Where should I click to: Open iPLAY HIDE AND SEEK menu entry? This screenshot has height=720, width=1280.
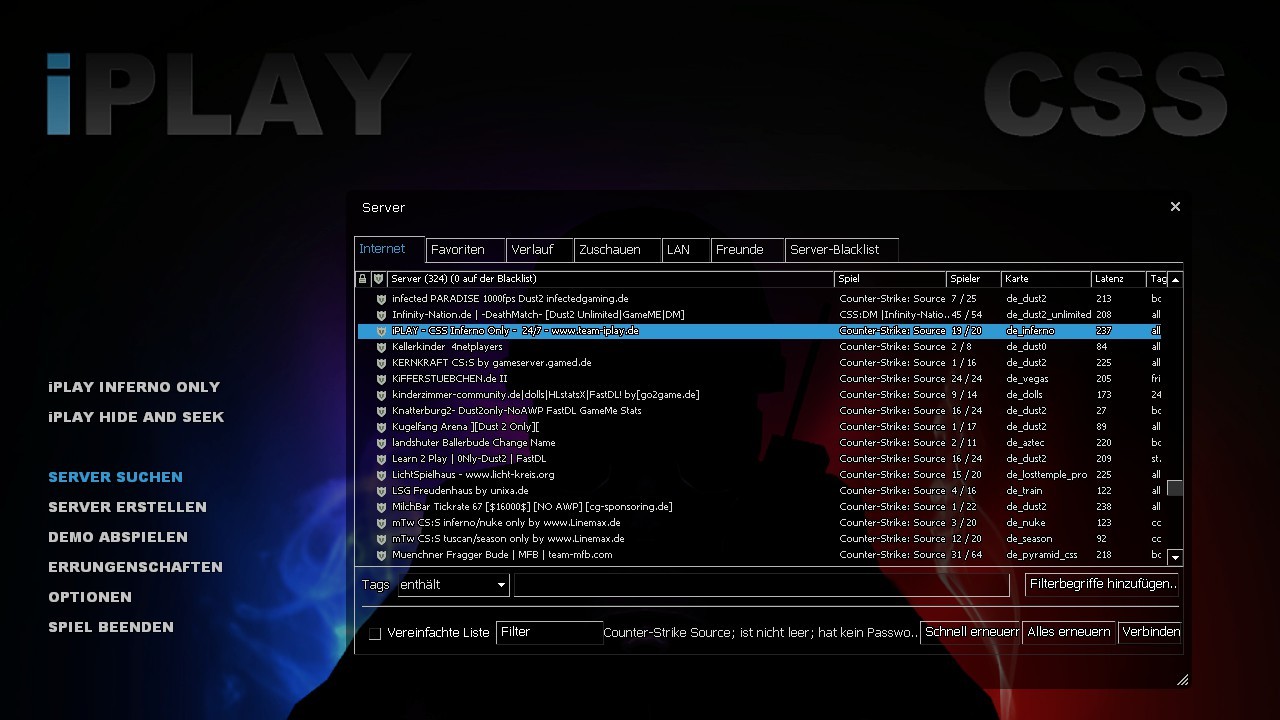136,417
